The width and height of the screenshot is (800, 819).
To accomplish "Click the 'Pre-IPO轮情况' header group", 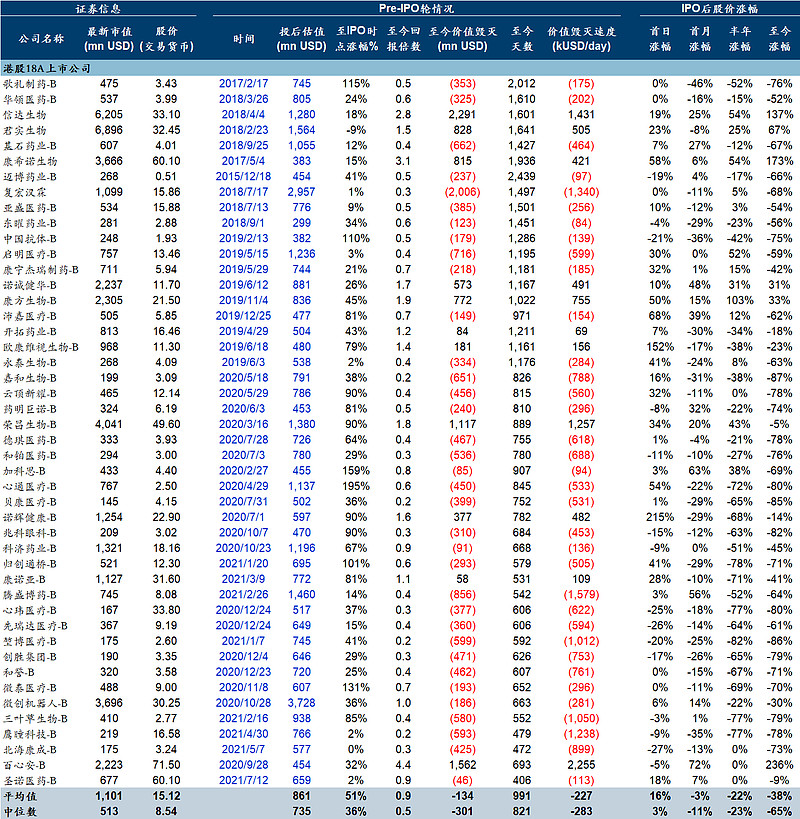I will point(416,8).
